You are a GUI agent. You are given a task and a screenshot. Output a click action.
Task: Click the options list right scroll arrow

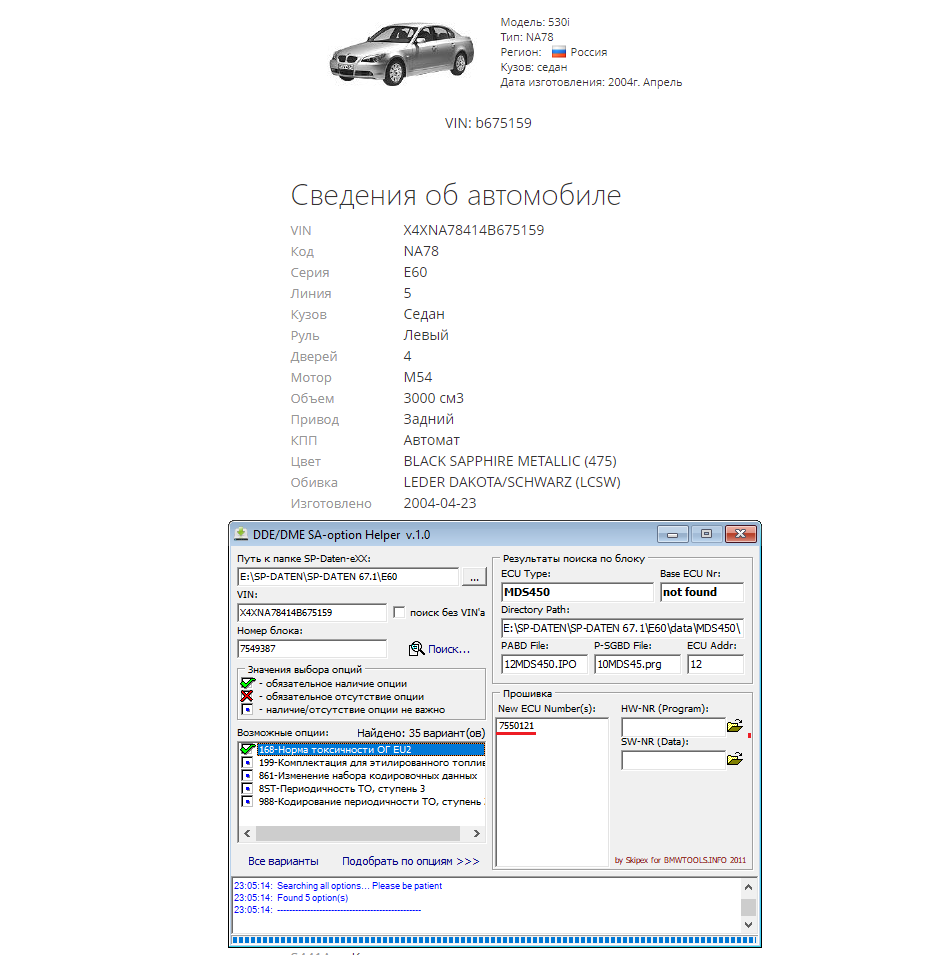pyautogui.click(x=476, y=833)
